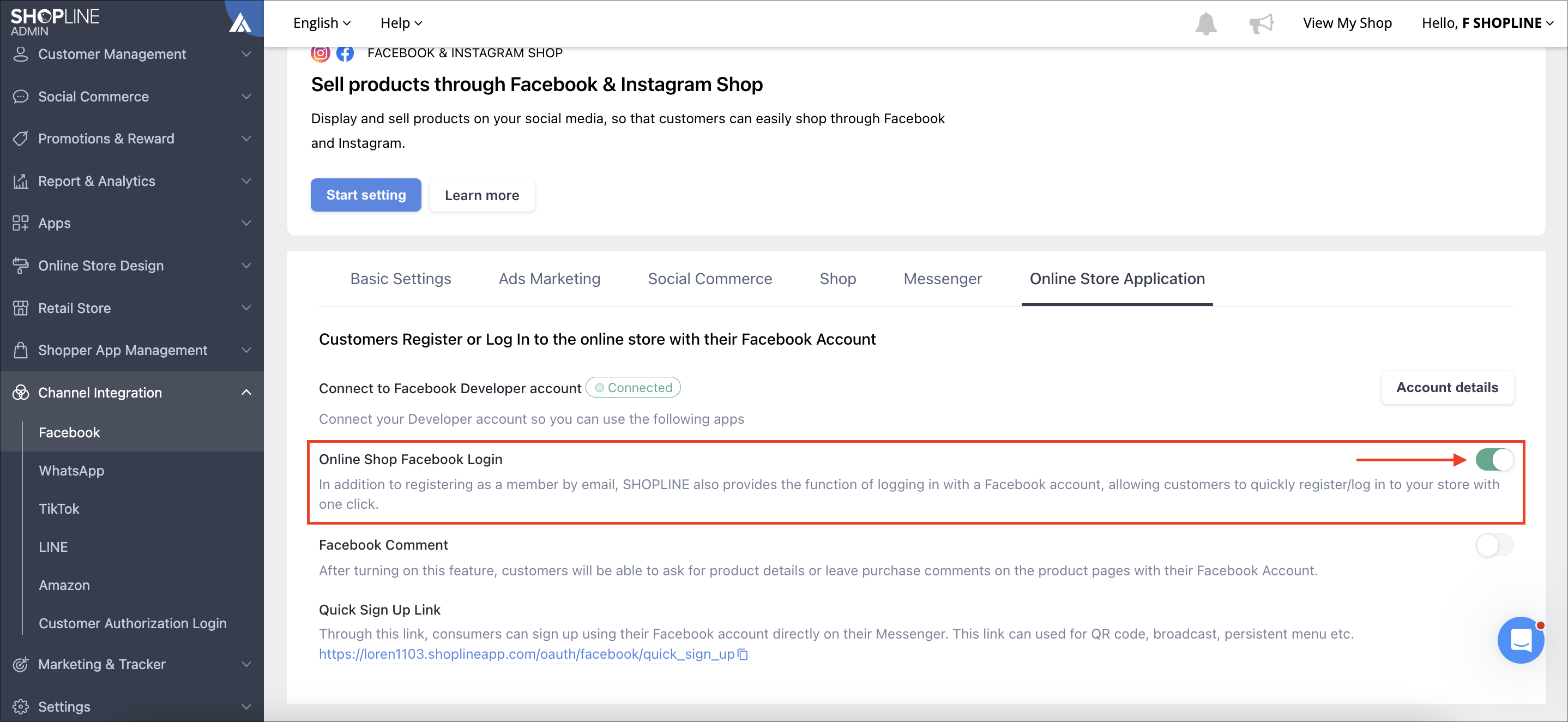This screenshot has height=722, width=1568.
Task: Toggle Online Shop Facebook Login switch
Action: point(1494,460)
